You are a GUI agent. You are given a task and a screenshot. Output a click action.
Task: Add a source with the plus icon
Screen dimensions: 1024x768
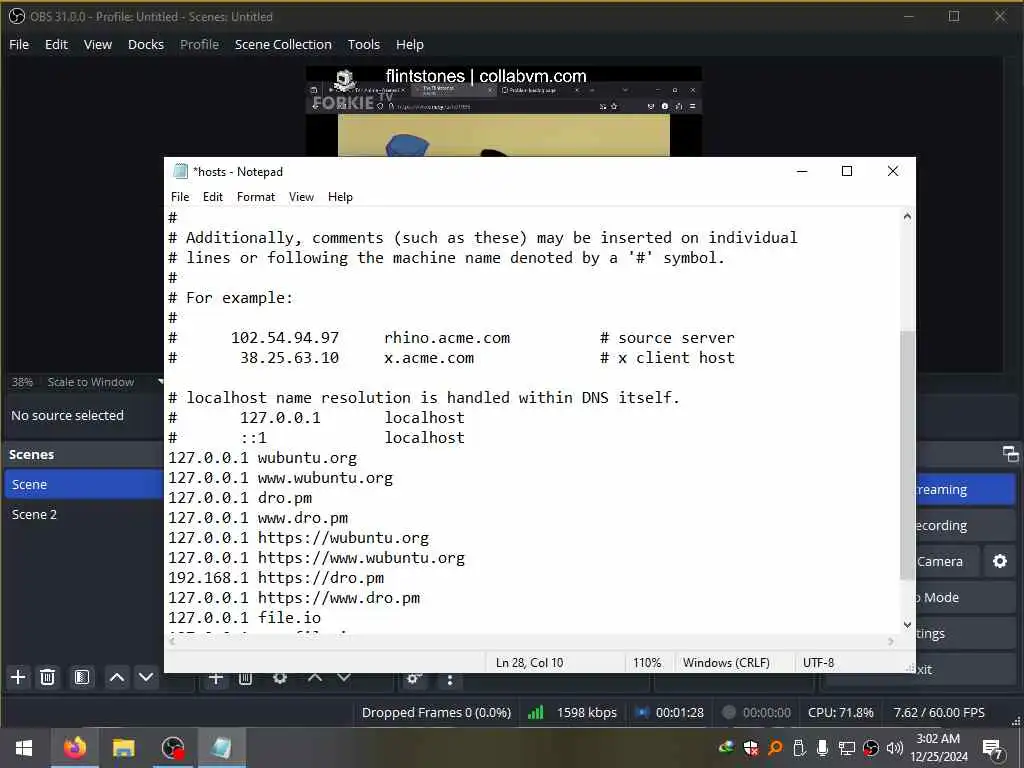pos(216,679)
